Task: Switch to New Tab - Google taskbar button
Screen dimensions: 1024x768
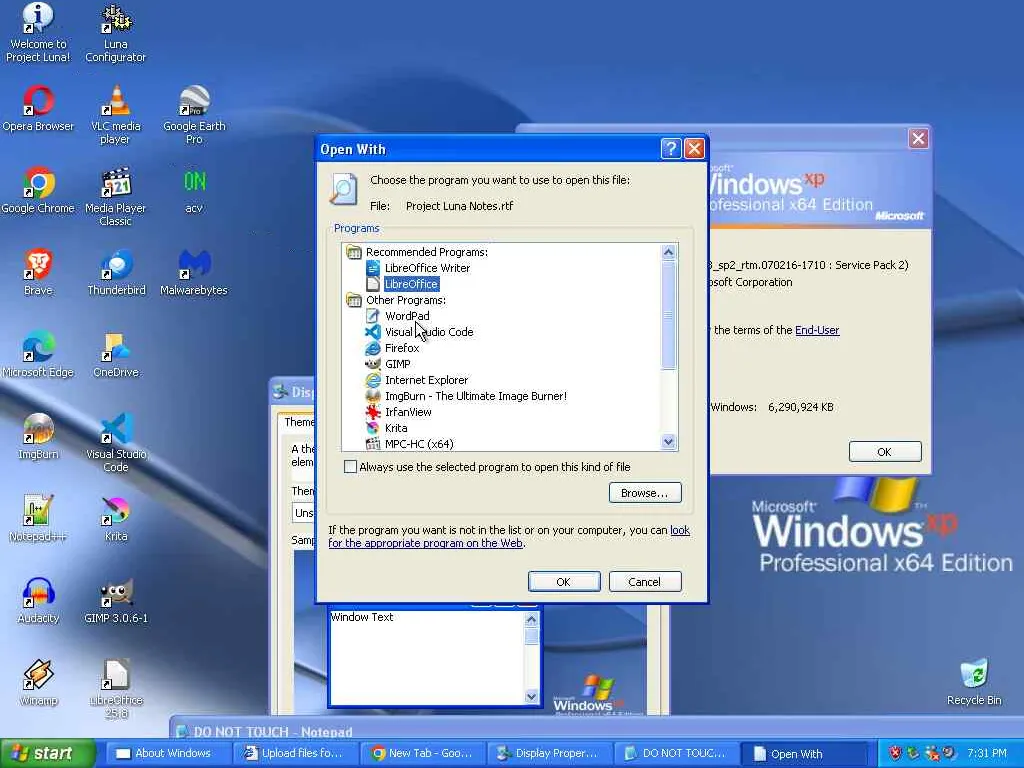Action: tap(421, 754)
